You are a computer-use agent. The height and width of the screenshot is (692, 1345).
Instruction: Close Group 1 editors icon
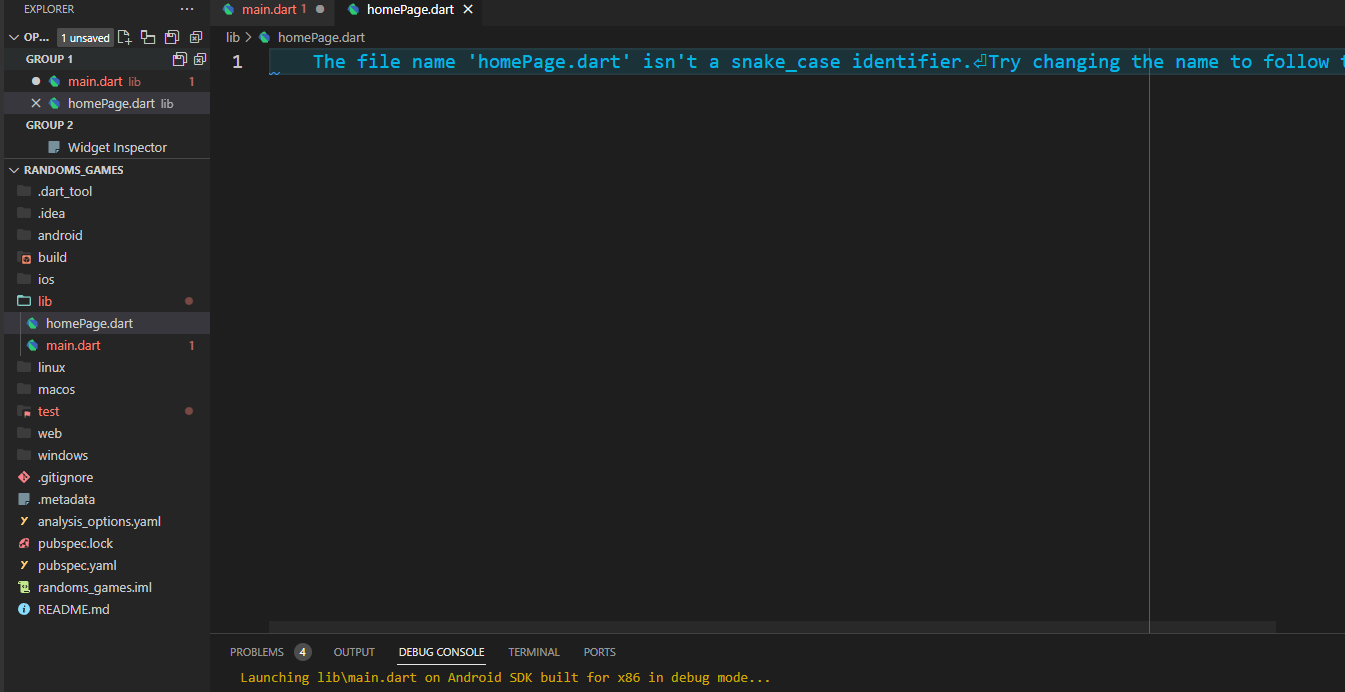[x=199, y=59]
